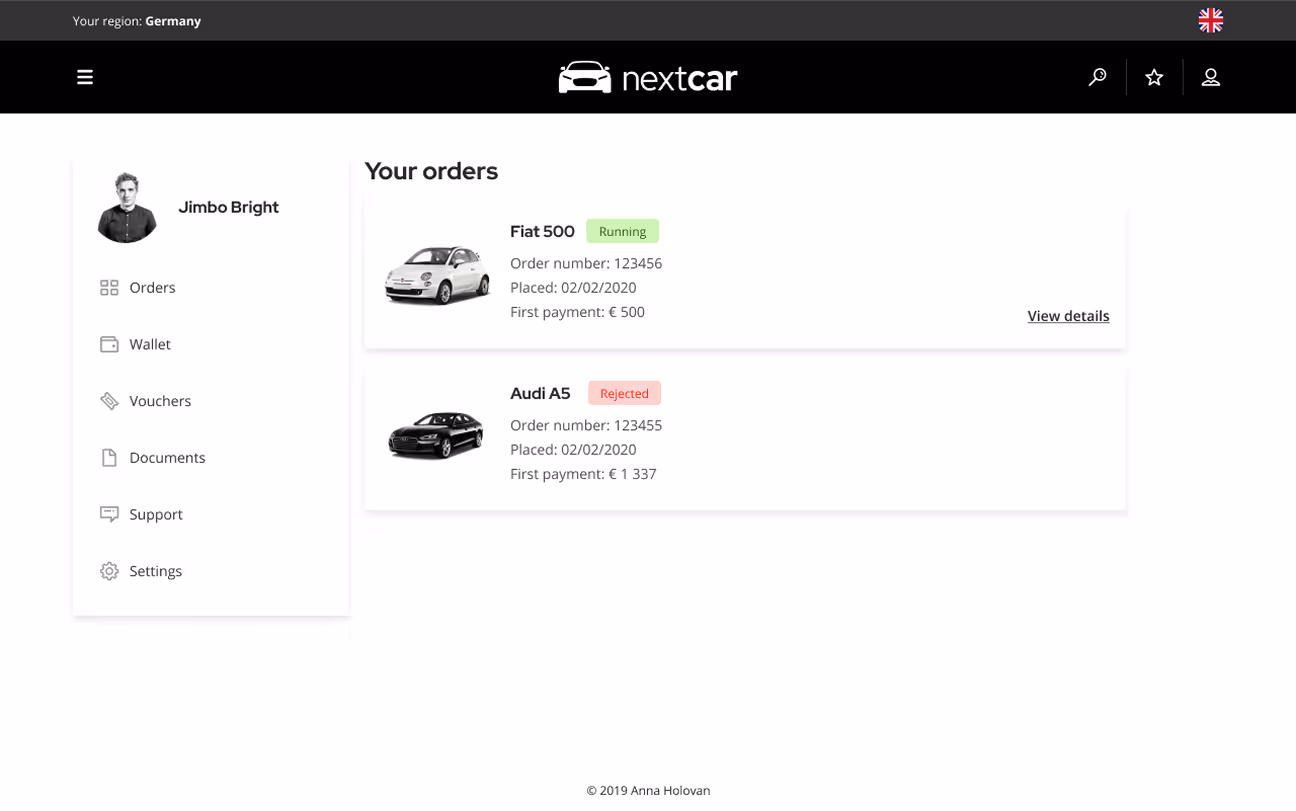Click the Wallet icon in sidebar
The width and height of the screenshot is (1296, 811).
point(109,344)
